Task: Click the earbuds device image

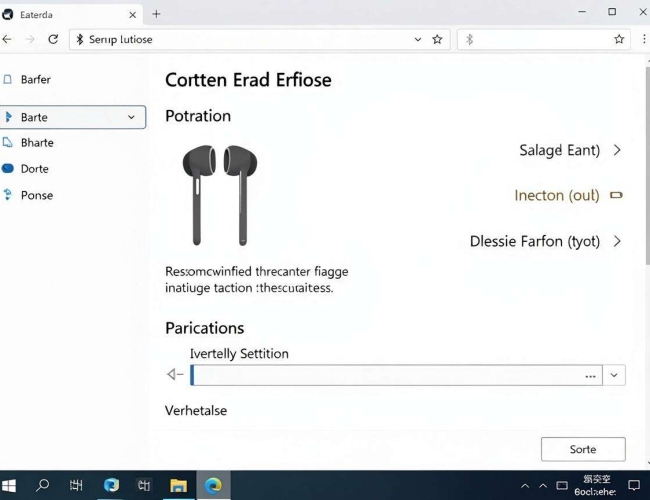Action: coord(220,195)
